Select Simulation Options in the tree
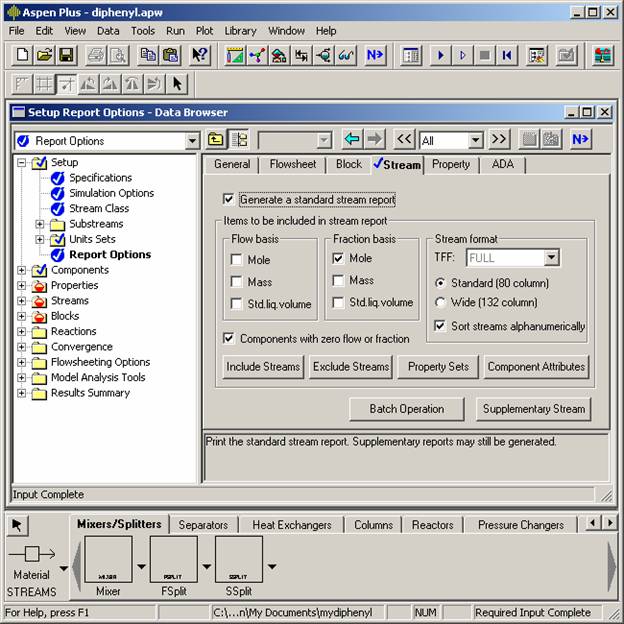The image size is (624, 624). click(111, 193)
